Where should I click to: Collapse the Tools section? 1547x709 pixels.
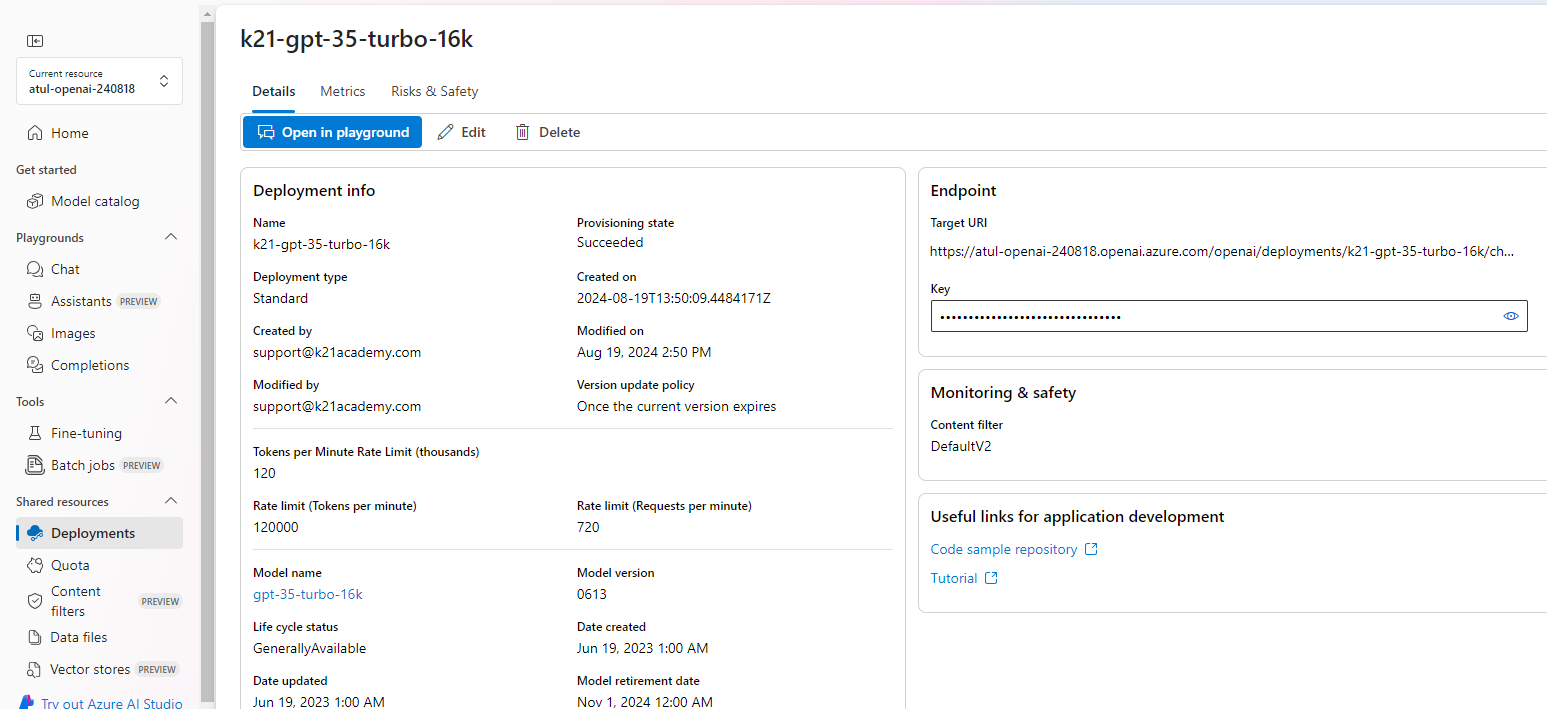171,401
